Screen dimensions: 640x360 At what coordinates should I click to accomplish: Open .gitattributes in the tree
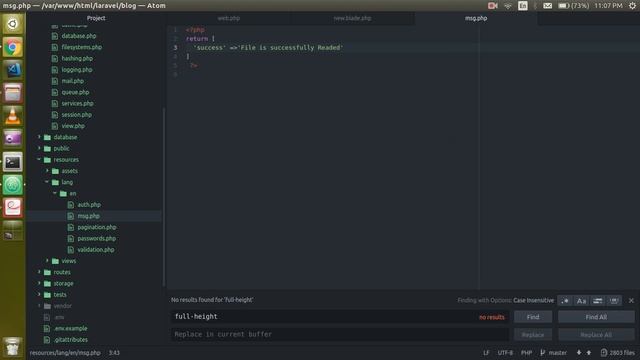71,339
